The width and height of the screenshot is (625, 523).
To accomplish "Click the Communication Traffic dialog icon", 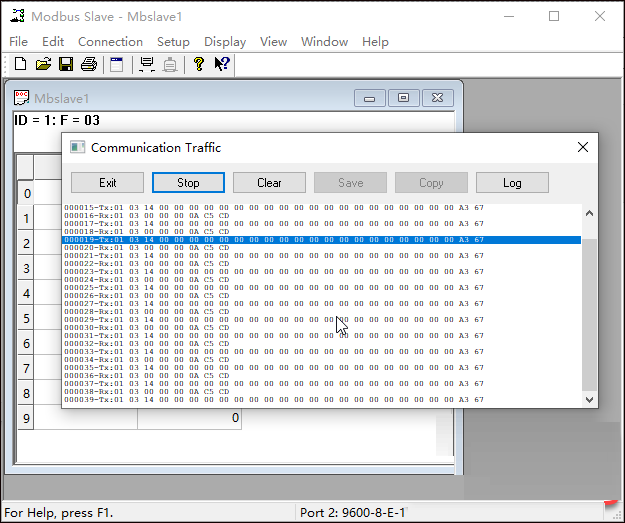I will pos(78,147).
